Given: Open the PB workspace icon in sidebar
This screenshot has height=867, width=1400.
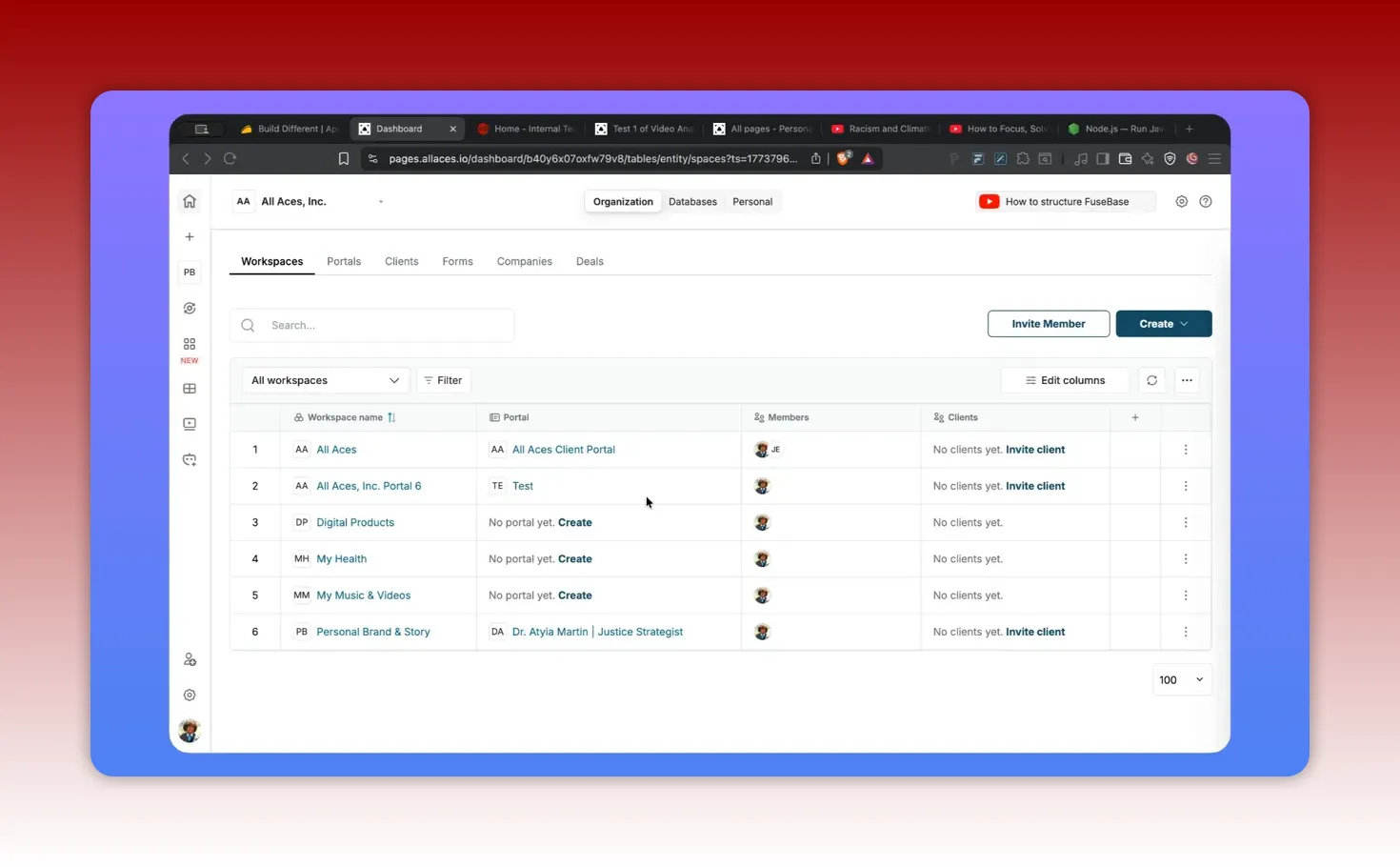Looking at the screenshot, I should (x=189, y=272).
